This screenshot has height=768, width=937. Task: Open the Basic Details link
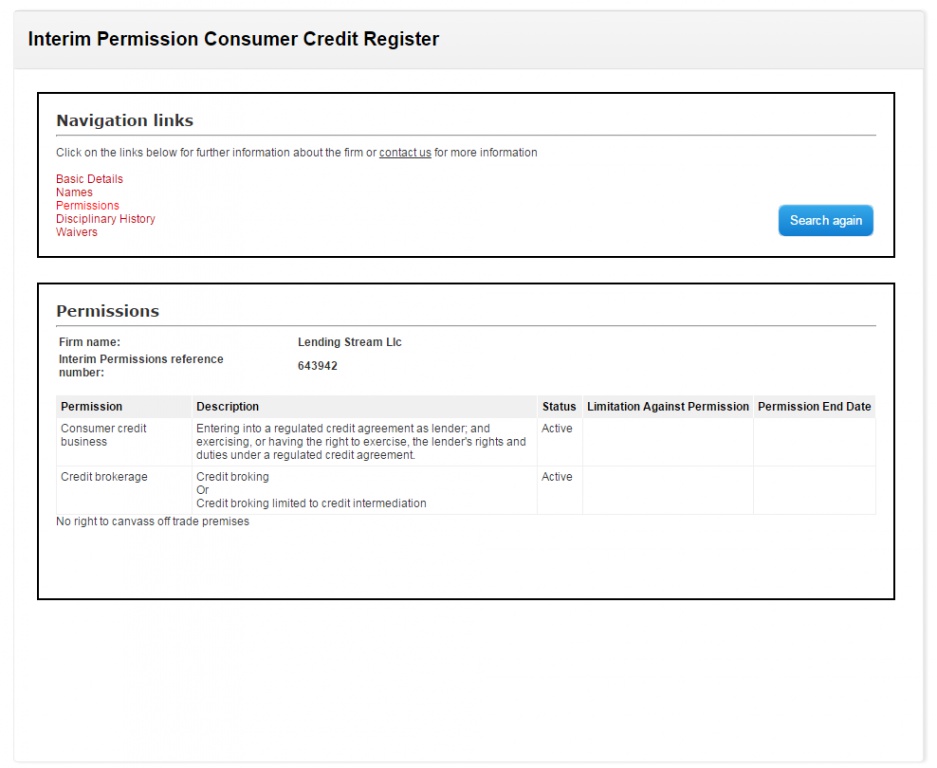click(x=89, y=179)
